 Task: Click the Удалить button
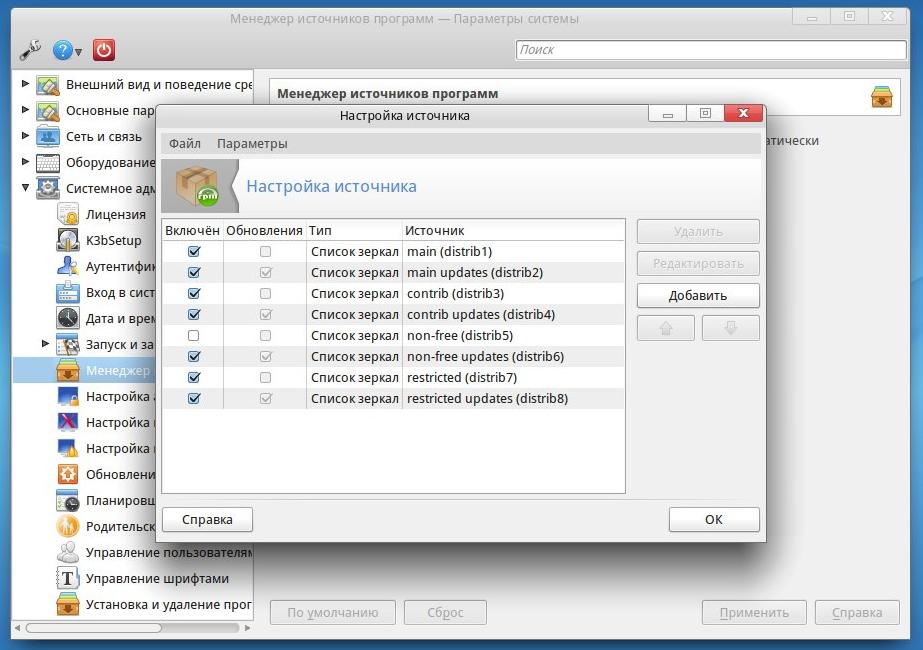point(698,231)
